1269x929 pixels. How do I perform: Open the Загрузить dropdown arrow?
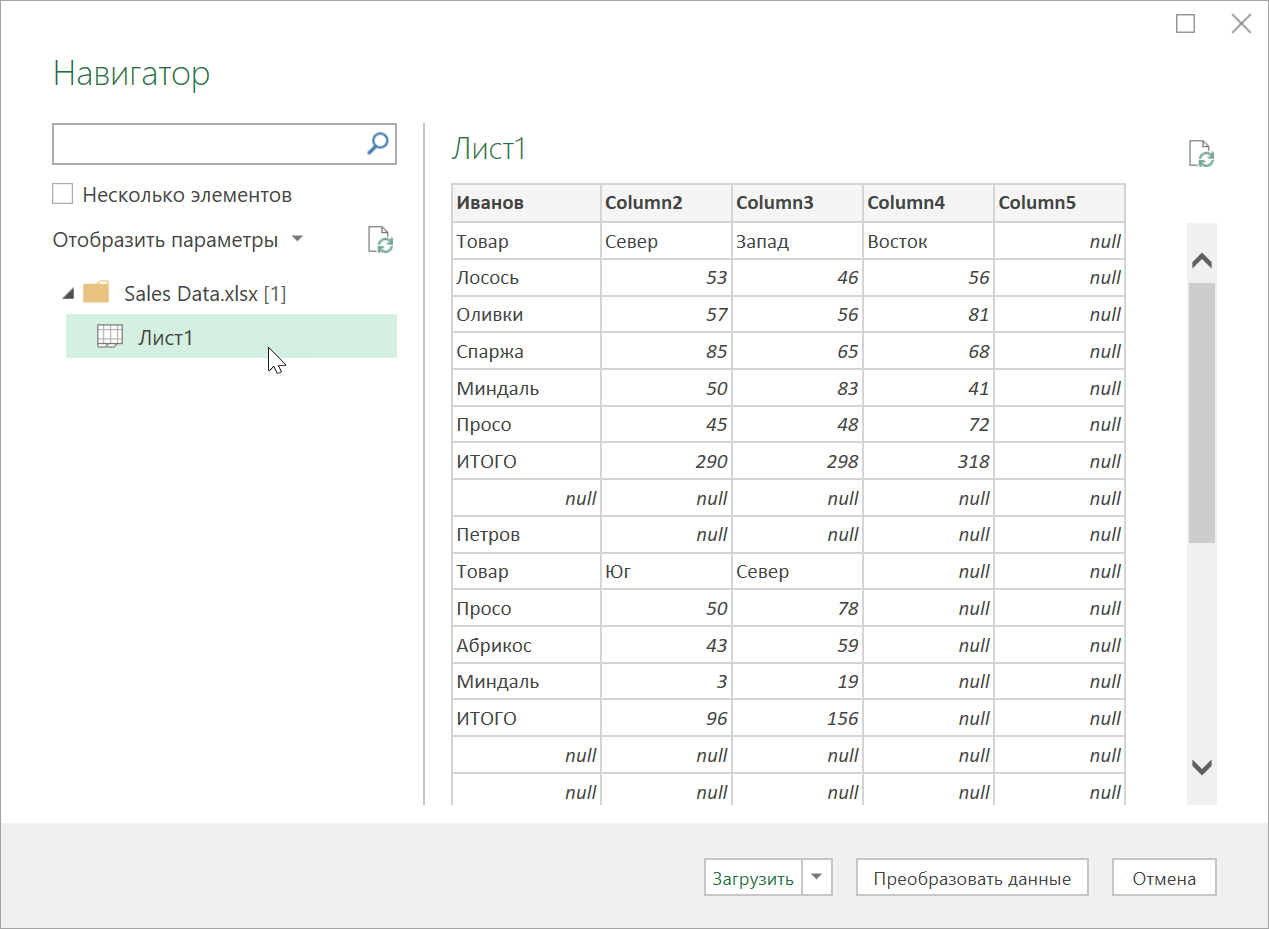tap(817, 878)
